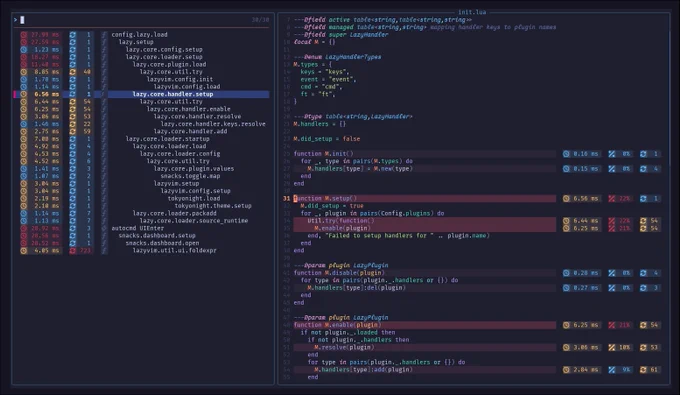Image resolution: width=680 pixels, height=395 pixels.
Task: Click the 'M.enable(plugin)' call inside Util.try
Action: [x=342, y=228]
